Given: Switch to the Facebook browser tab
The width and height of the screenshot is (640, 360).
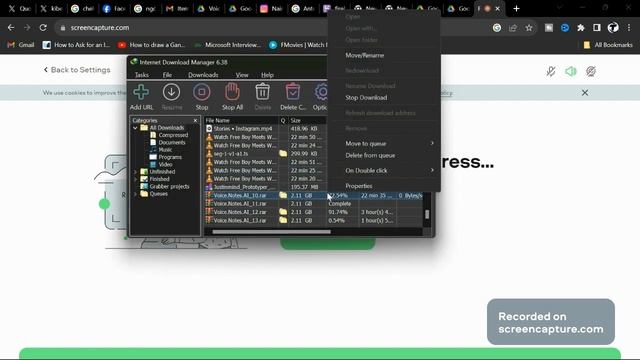Looking at the screenshot, I should pos(114,9).
